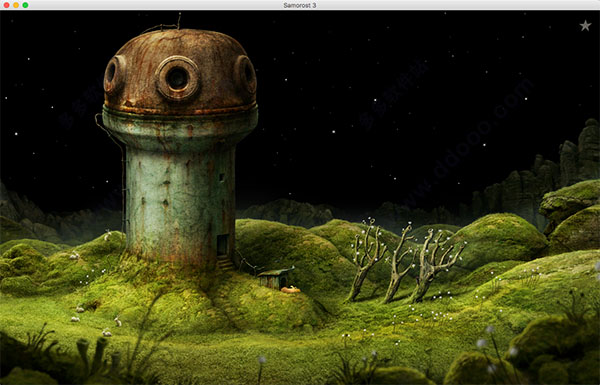Click the red close window button
Viewport: 600px width, 385px height.
tap(6, 5)
